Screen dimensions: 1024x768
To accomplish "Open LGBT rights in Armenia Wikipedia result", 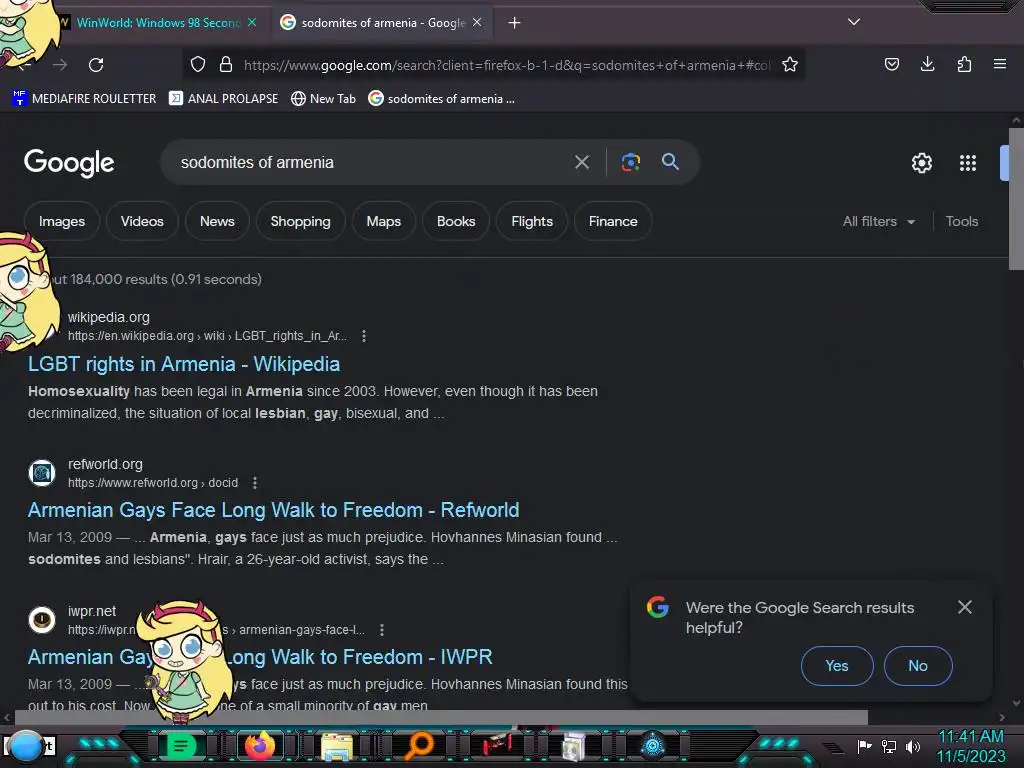I will (184, 364).
